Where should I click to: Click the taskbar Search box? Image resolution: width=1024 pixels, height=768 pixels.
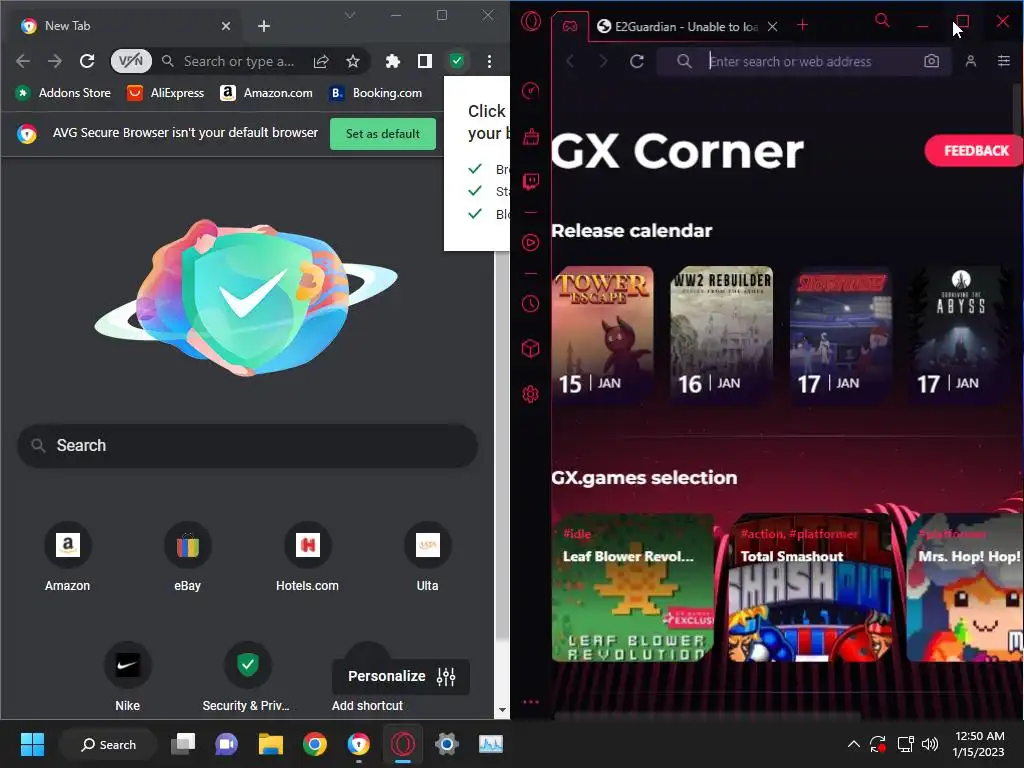108,744
